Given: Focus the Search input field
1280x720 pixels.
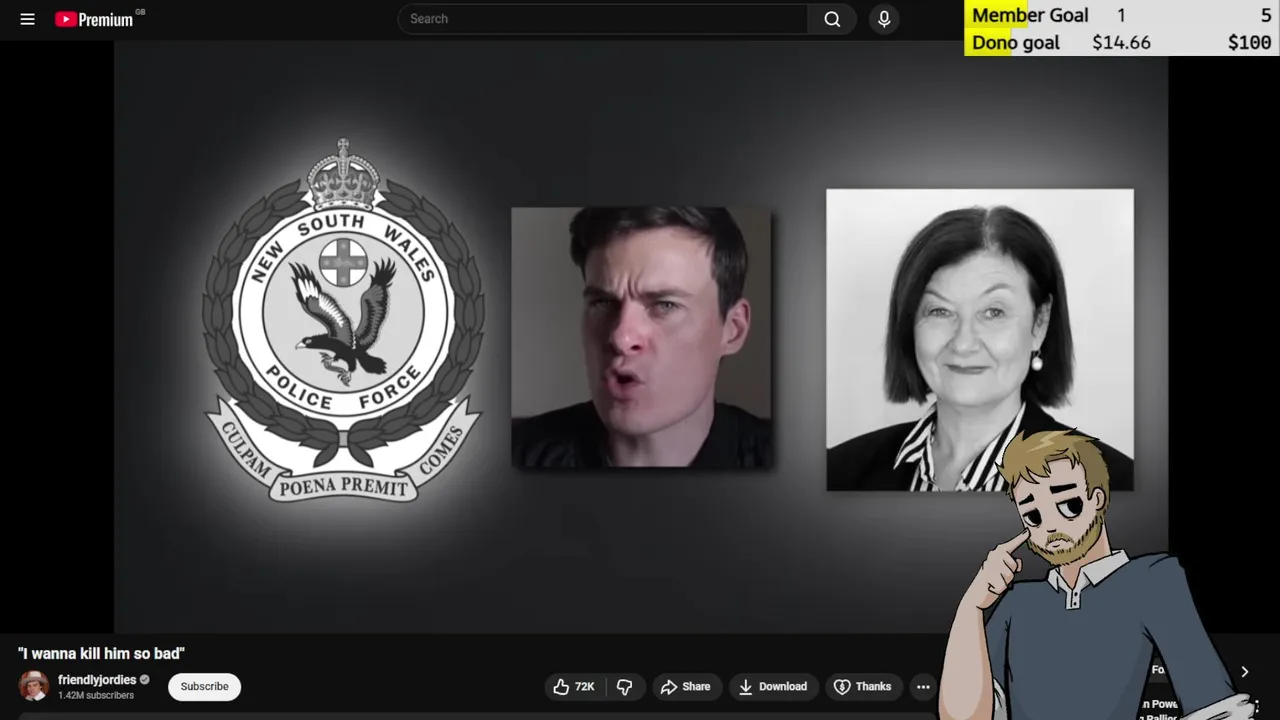Looking at the screenshot, I should click(603, 19).
